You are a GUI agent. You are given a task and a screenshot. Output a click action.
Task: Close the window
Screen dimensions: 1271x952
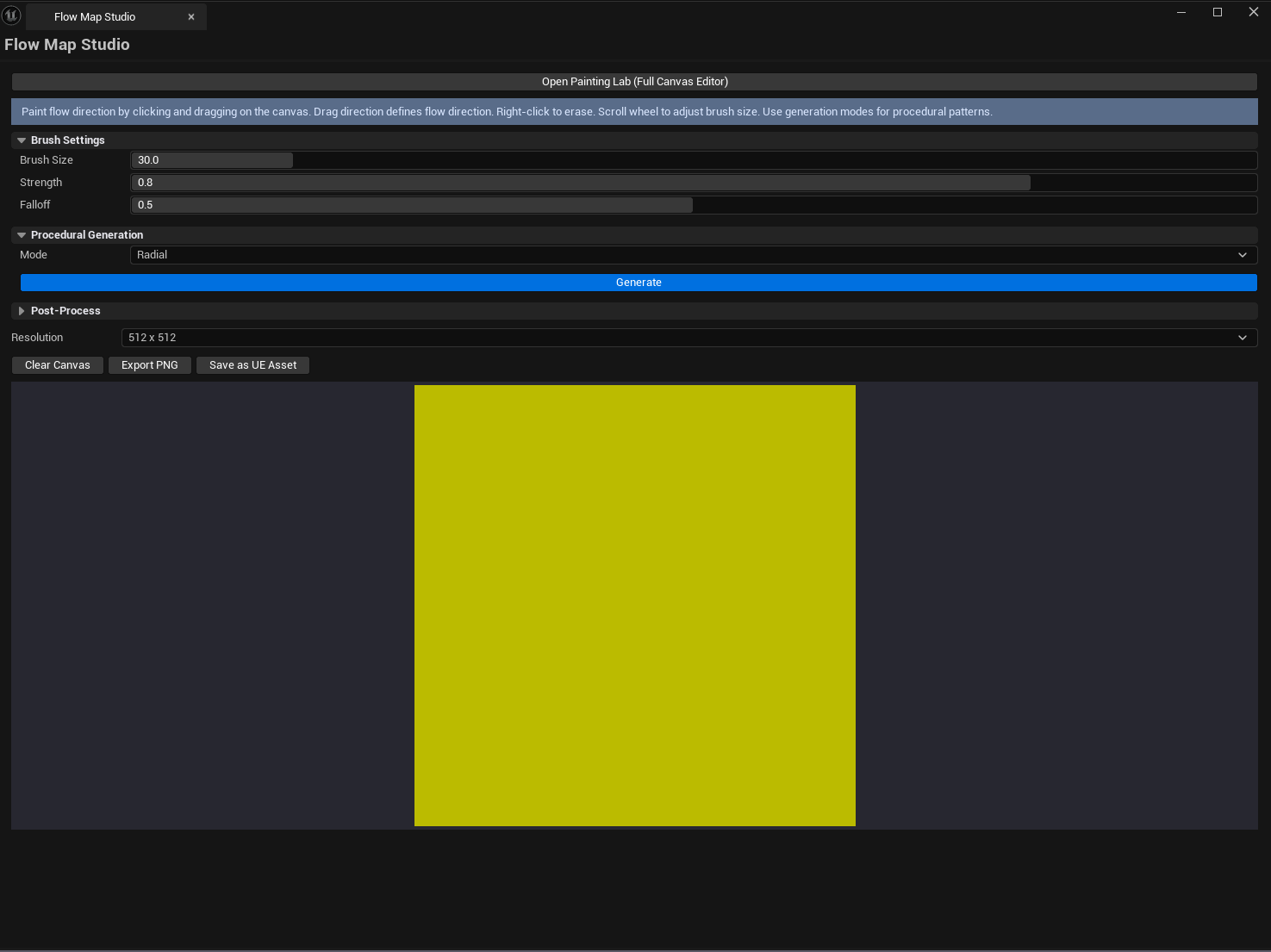point(1254,12)
